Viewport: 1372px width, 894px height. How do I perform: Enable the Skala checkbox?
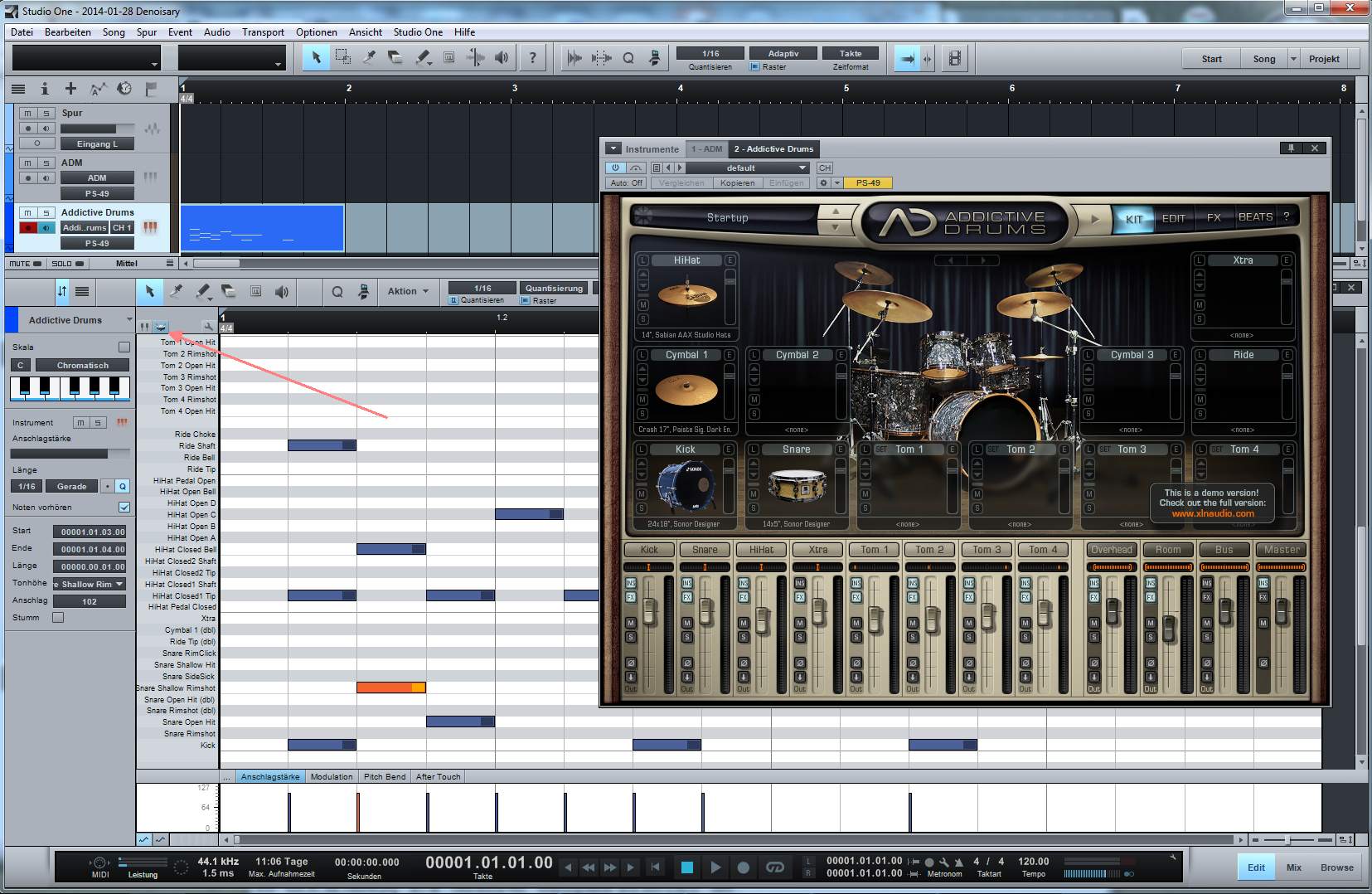[x=124, y=347]
